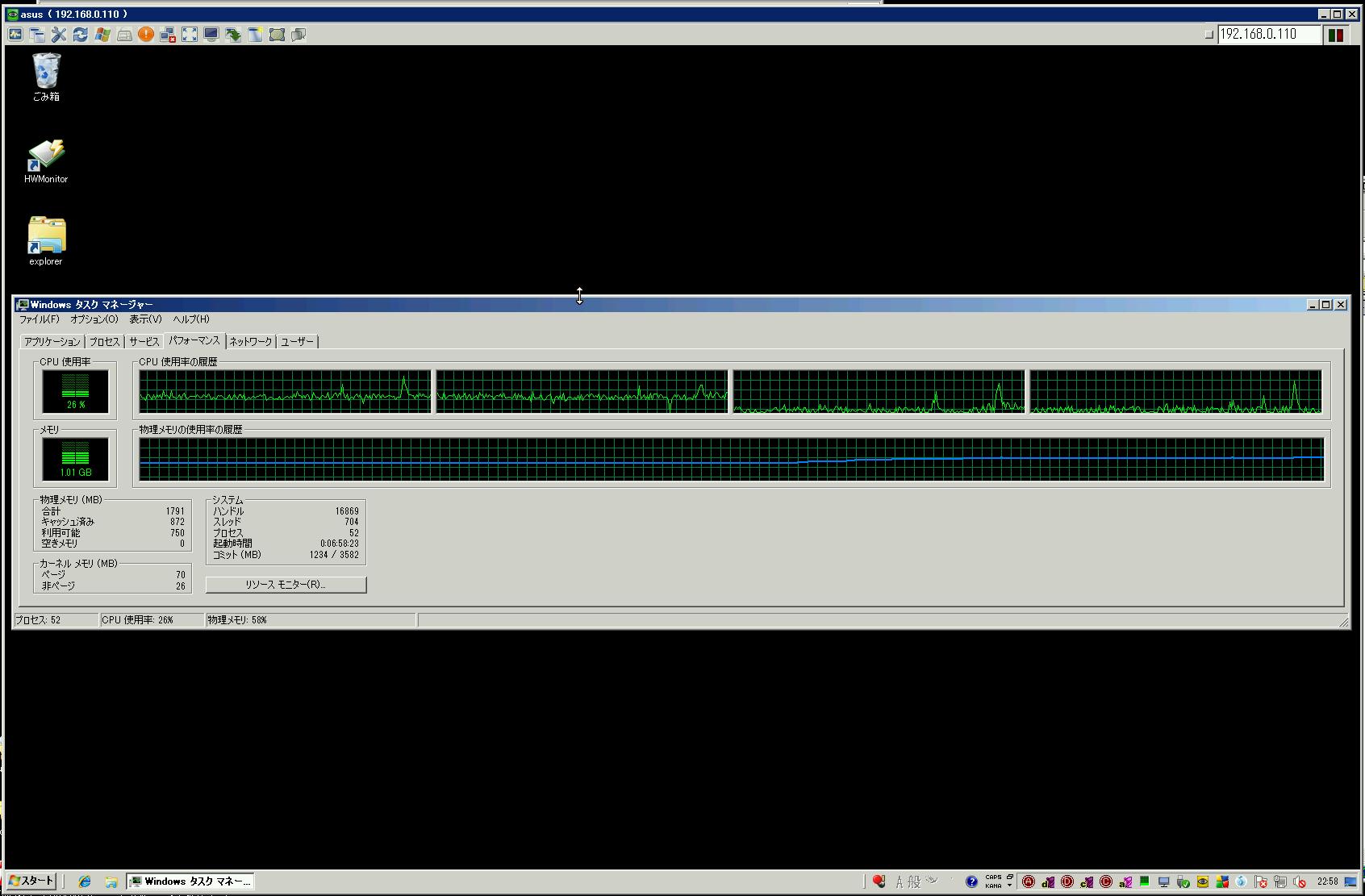The height and width of the screenshot is (896, 1365).
Task: Open the chat bubbles toolbar icon
Action: pyautogui.click(x=298, y=34)
